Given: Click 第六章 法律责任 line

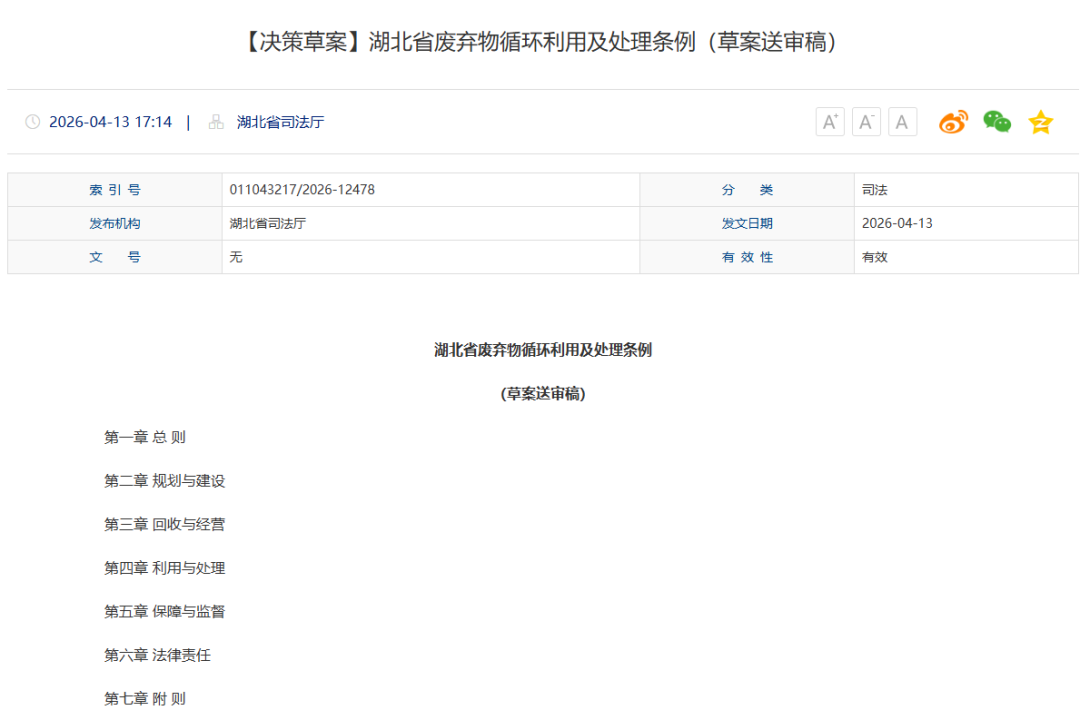Looking at the screenshot, I should coord(158,655).
